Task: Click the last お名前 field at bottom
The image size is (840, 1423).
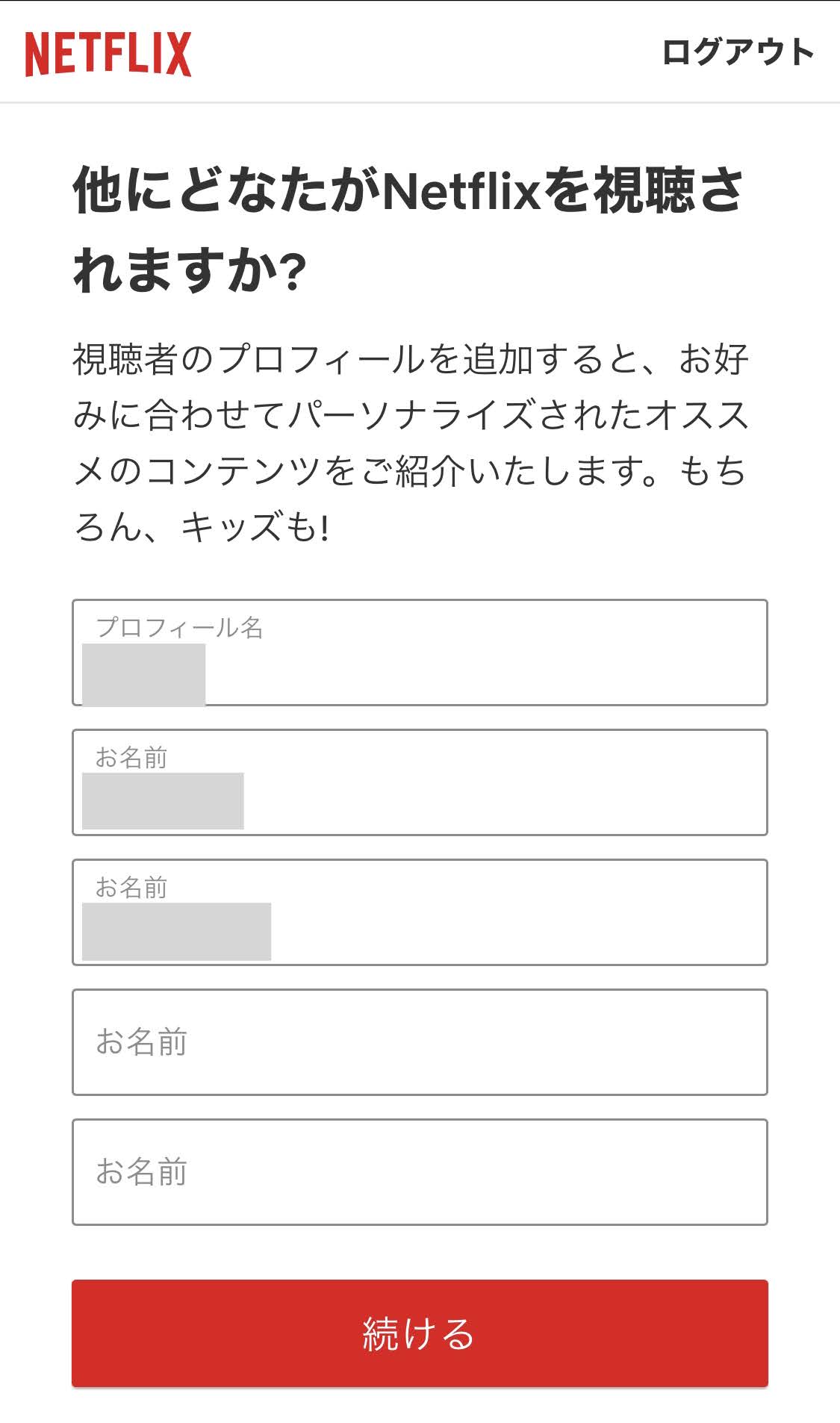Action: tap(420, 1172)
